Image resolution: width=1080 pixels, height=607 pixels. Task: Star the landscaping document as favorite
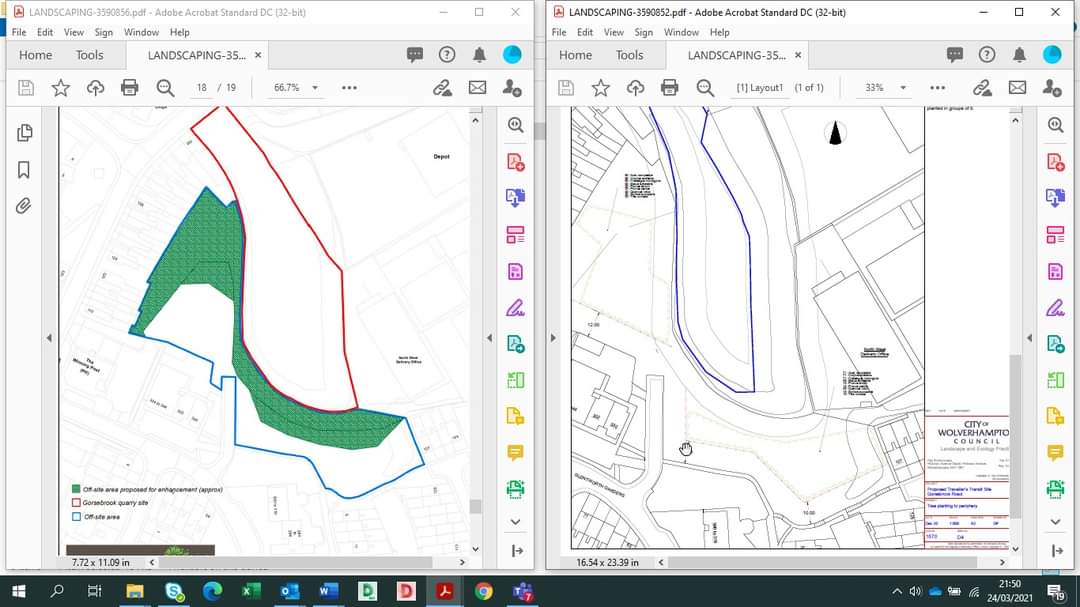click(x=61, y=87)
